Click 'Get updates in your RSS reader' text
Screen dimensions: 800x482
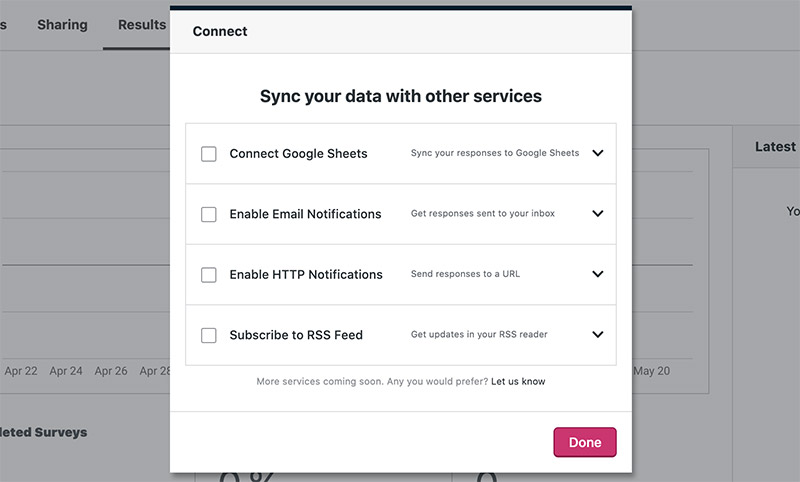(479, 335)
